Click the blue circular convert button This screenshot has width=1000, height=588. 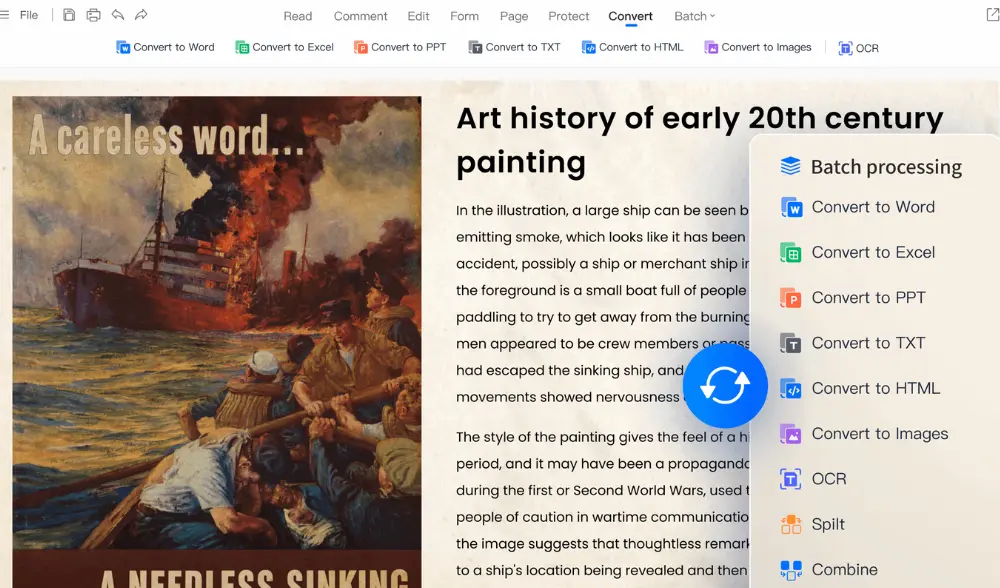tap(725, 385)
